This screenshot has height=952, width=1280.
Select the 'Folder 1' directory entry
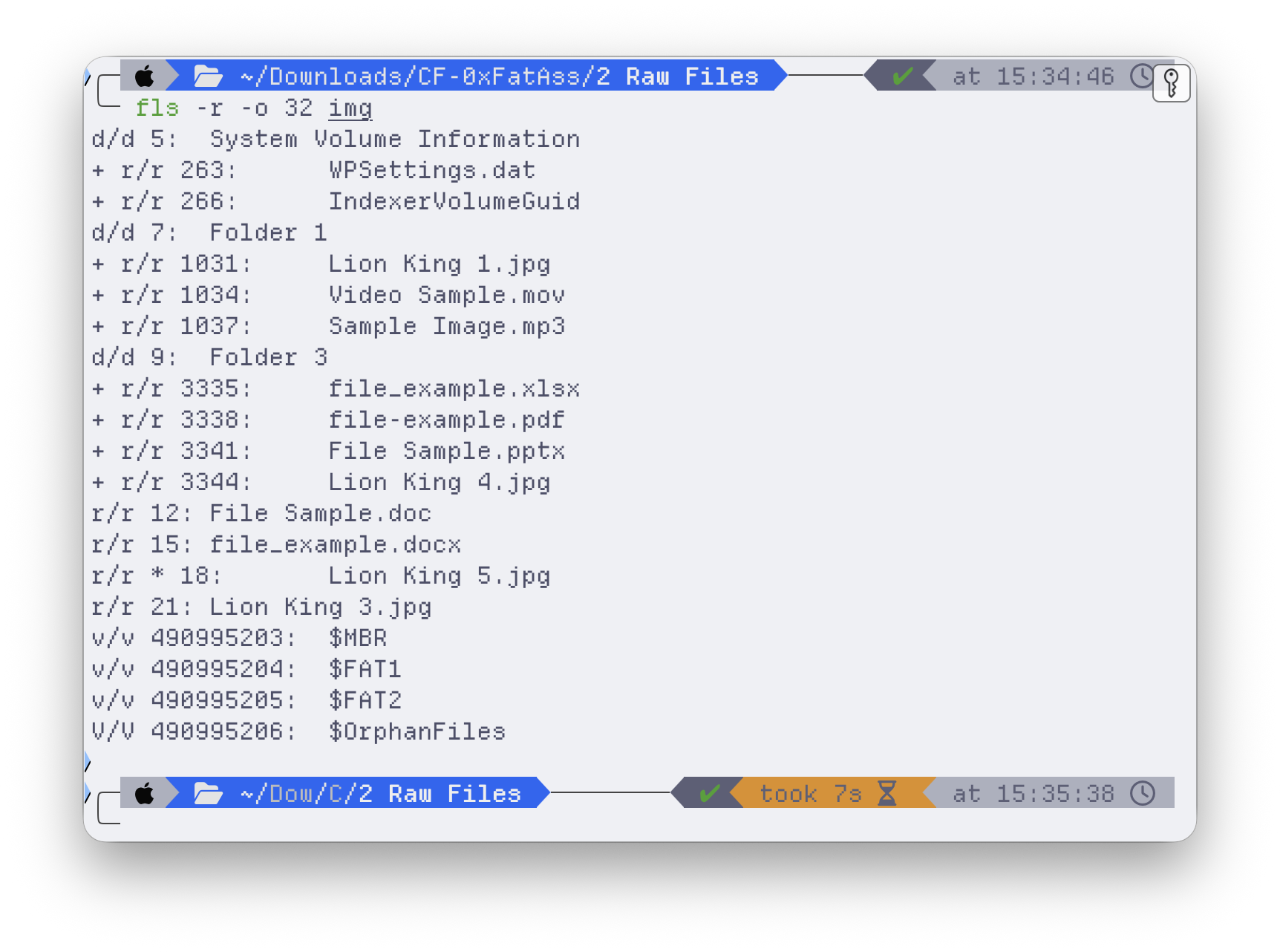pos(268,232)
